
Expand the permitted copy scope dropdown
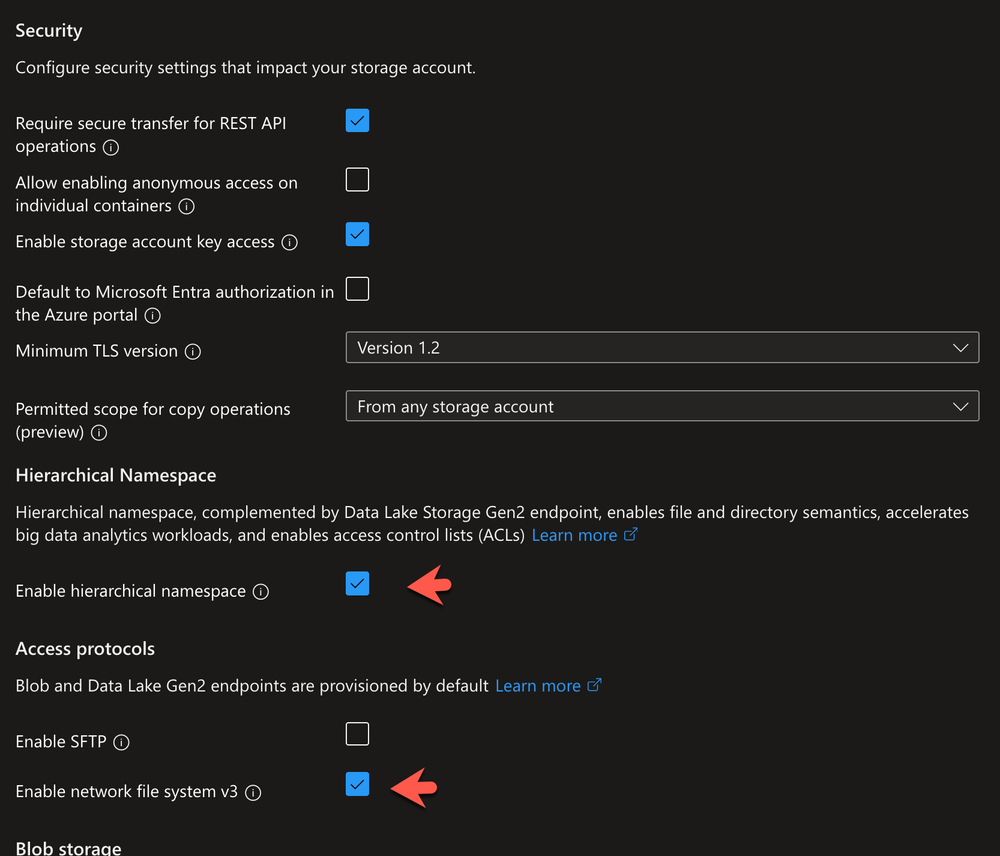tap(960, 406)
